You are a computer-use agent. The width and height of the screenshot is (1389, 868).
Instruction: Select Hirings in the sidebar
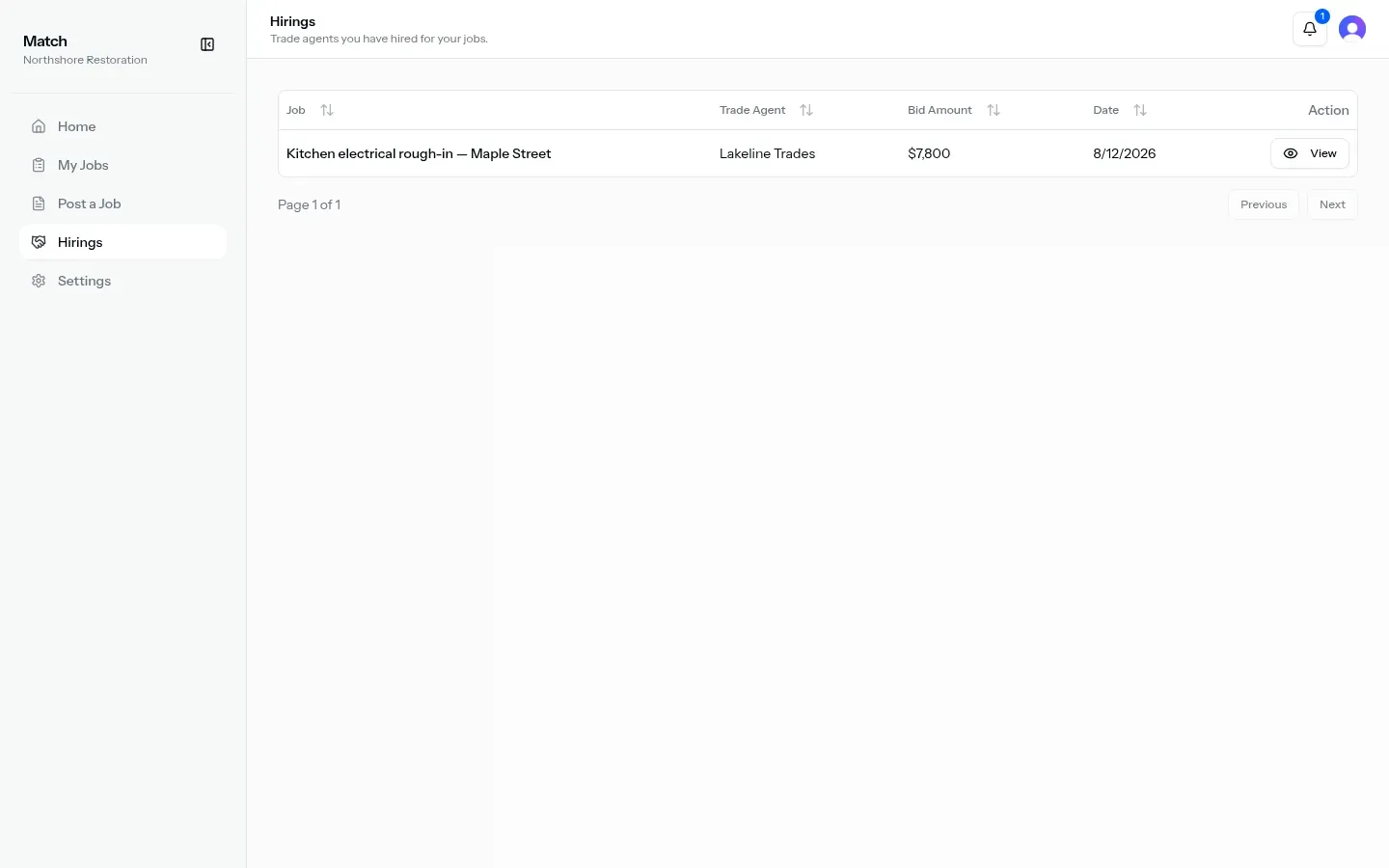123,242
